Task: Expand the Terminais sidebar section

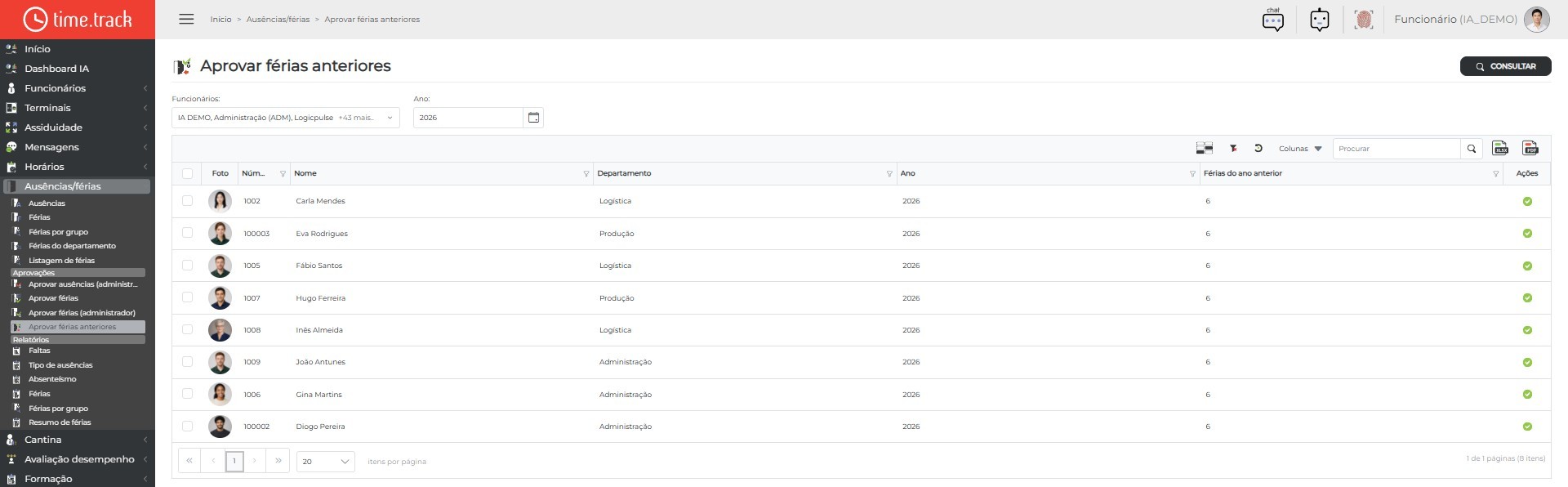Action: [x=78, y=108]
